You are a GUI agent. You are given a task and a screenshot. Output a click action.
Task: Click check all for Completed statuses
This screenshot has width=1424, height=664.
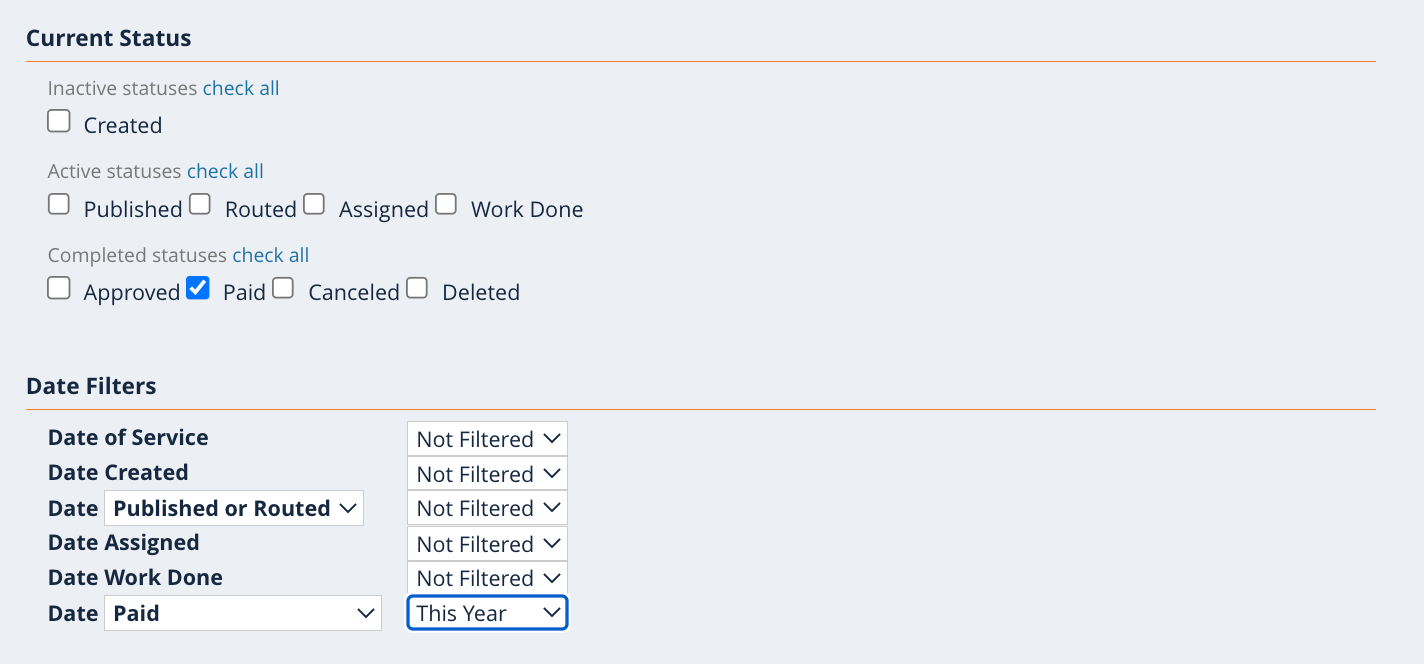(271, 255)
